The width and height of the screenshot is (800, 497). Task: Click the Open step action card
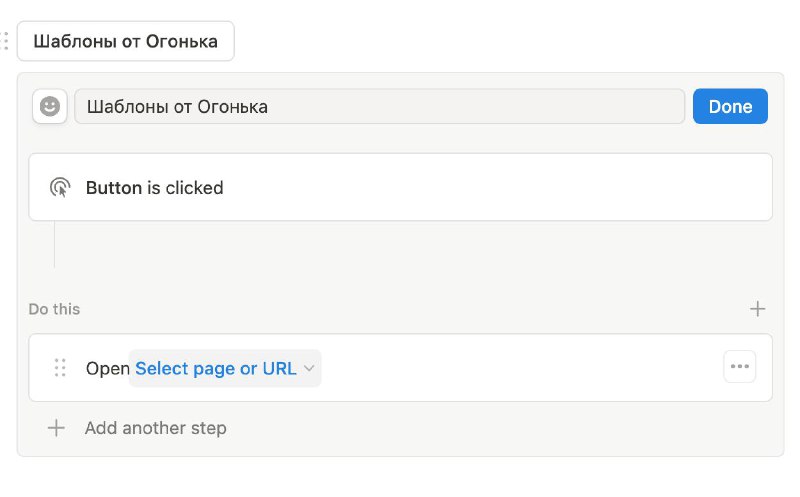tap(401, 367)
